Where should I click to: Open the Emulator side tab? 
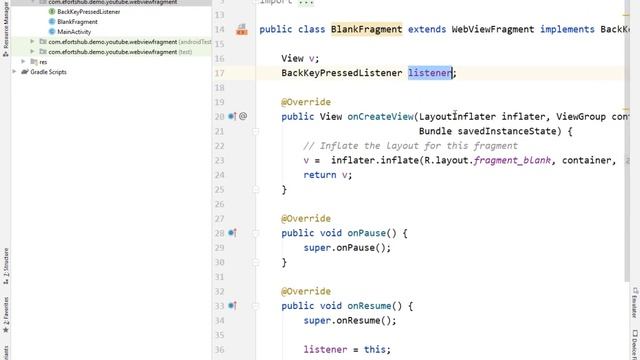635,302
